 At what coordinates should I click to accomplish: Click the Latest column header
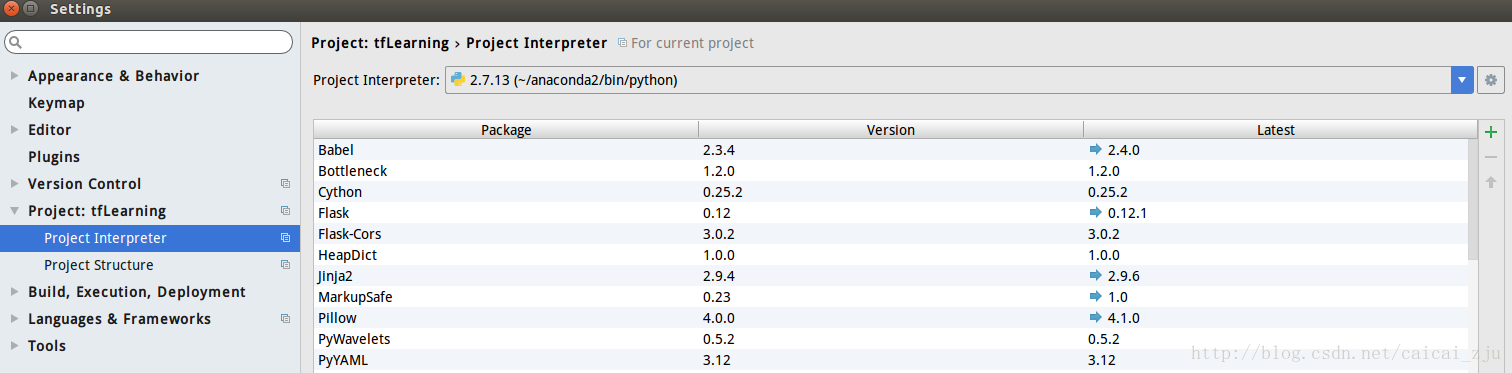(x=1276, y=130)
